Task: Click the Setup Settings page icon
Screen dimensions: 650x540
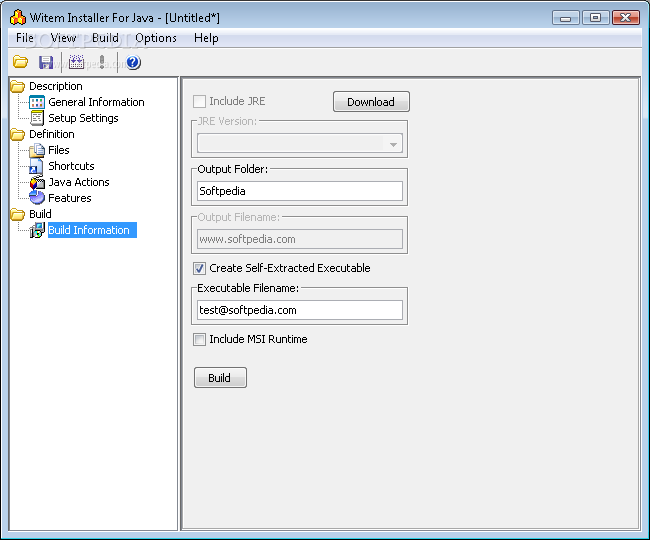Action: click(37, 118)
